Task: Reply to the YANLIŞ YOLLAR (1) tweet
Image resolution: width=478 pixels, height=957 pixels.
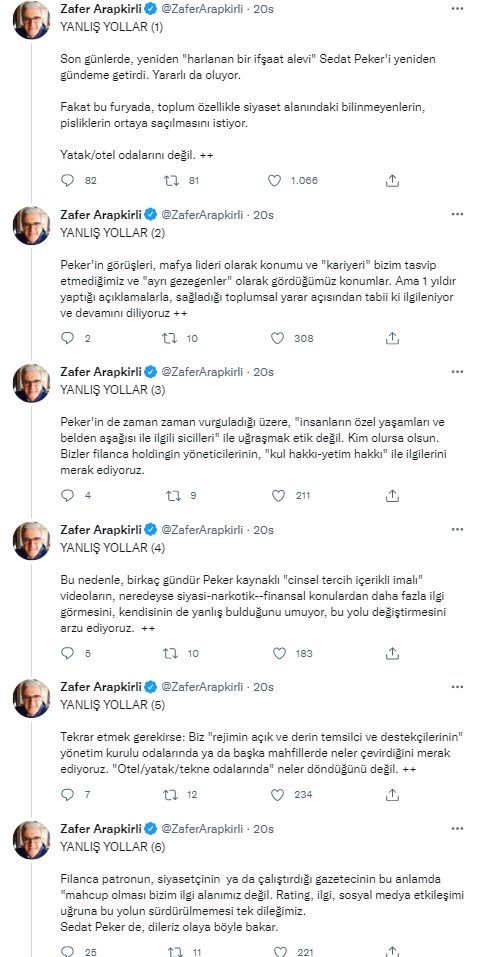Action: tap(68, 181)
